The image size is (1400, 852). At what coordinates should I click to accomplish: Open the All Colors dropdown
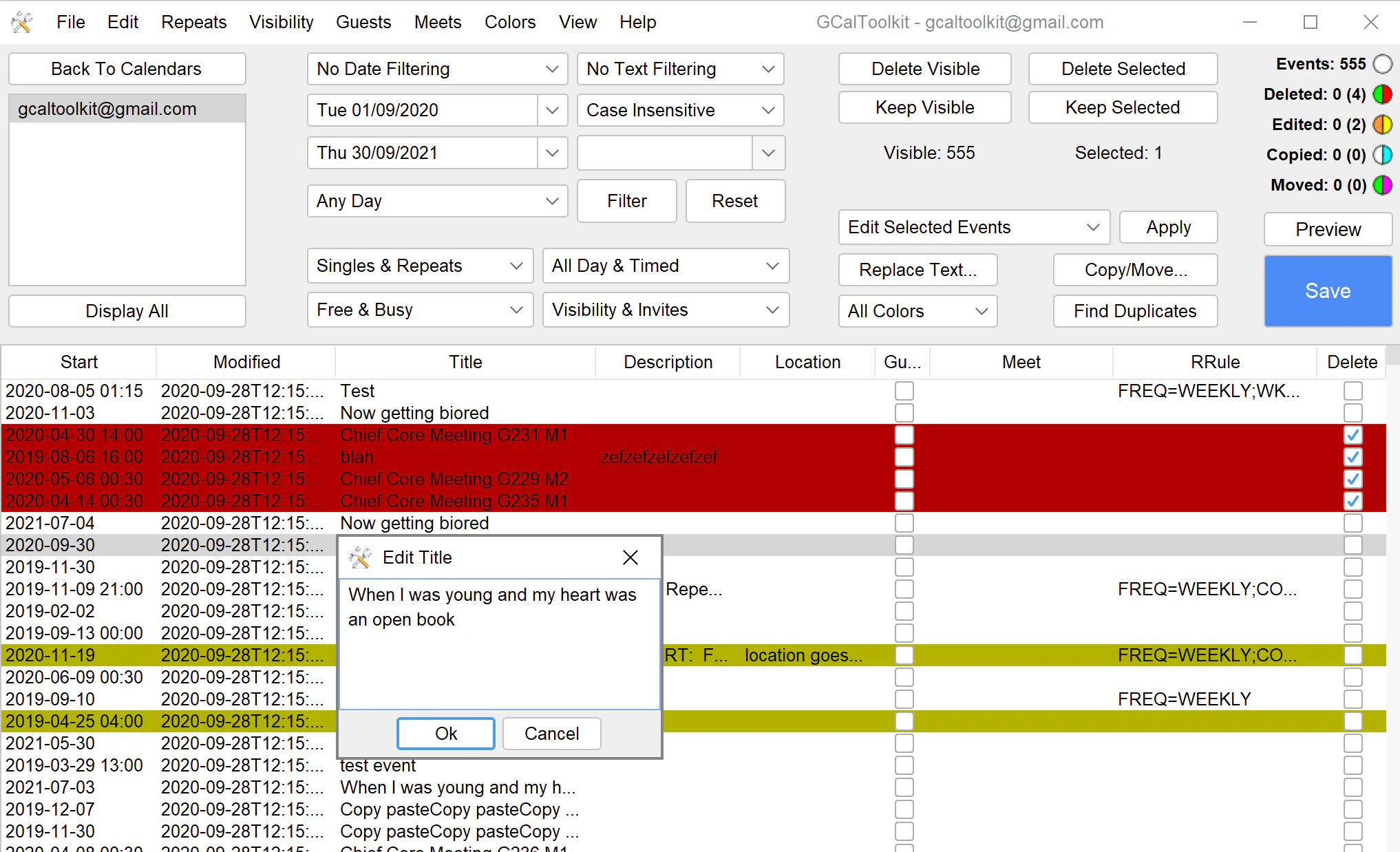tap(918, 311)
